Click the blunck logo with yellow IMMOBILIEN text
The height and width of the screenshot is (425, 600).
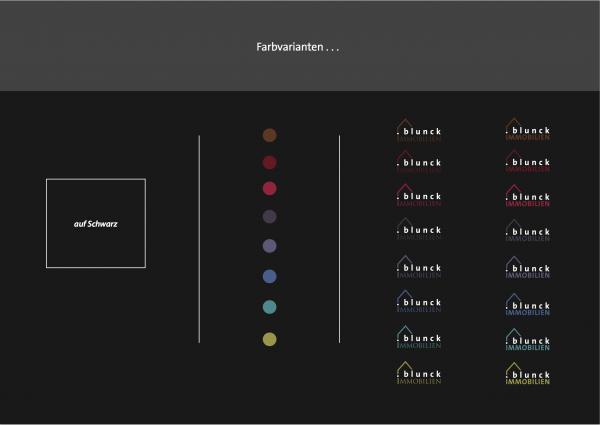(527, 374)
